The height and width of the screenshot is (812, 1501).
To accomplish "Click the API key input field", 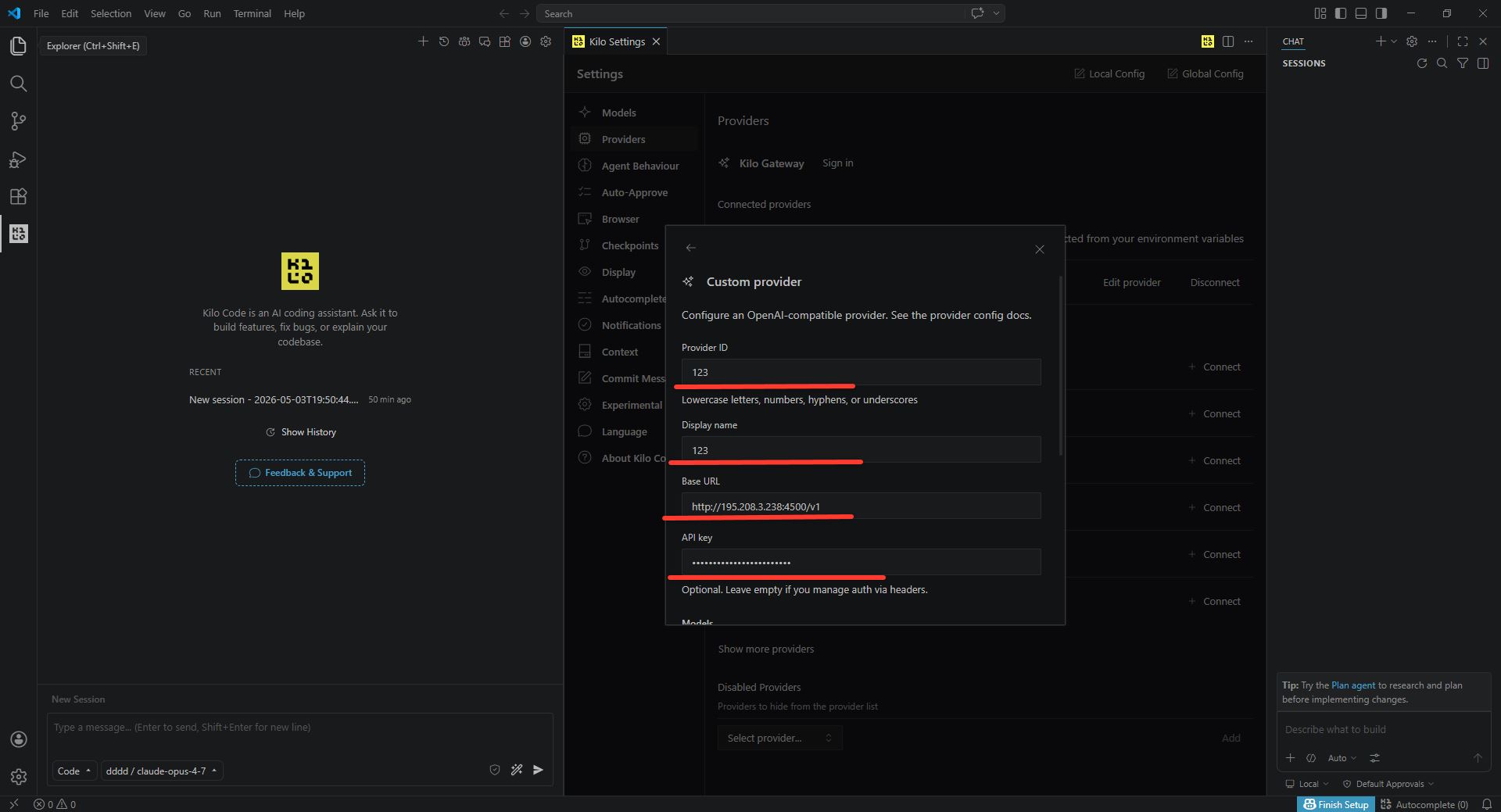I will tap(861, 563).
